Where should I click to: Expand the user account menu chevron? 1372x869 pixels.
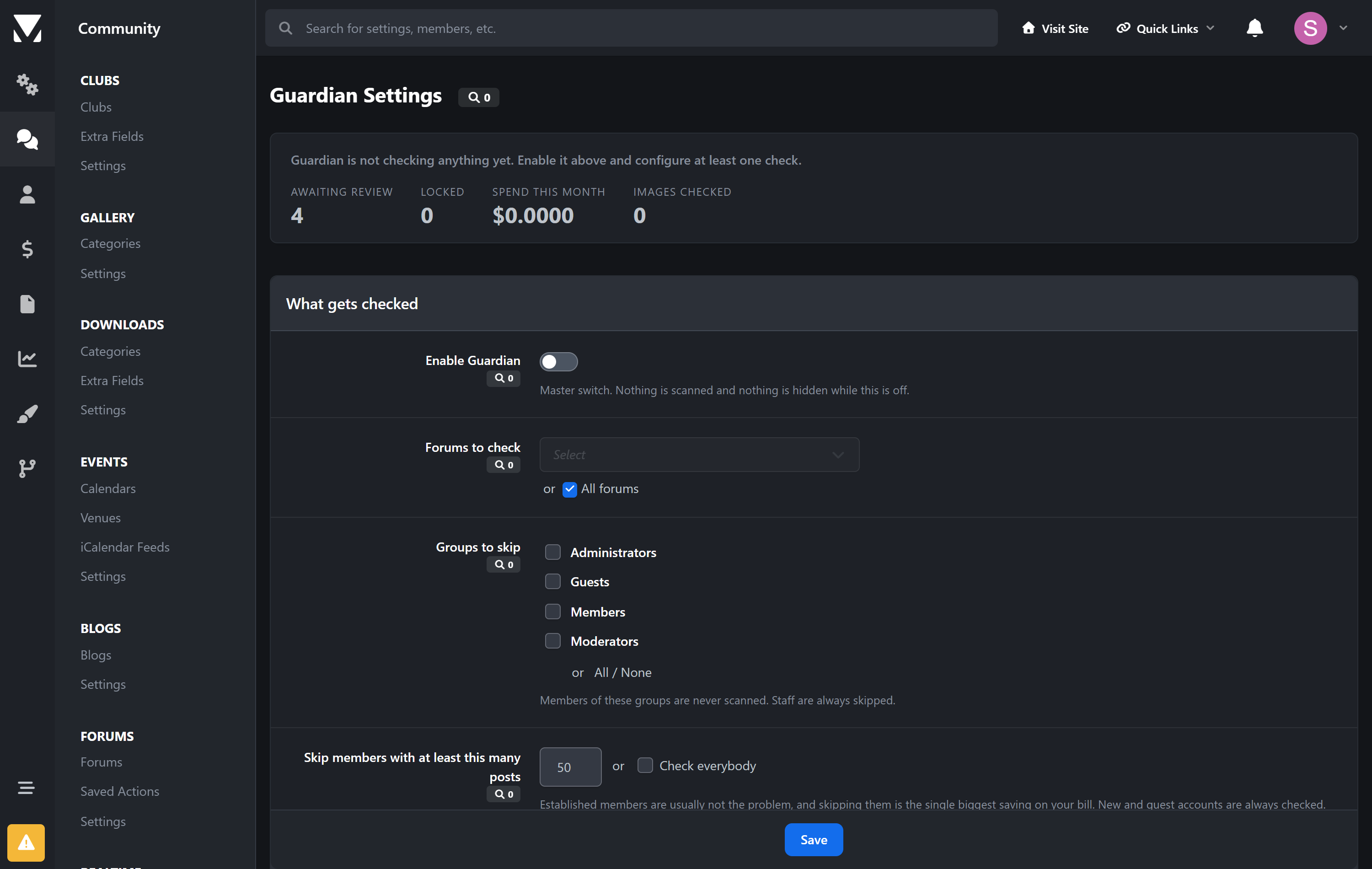pos(1343,28)
